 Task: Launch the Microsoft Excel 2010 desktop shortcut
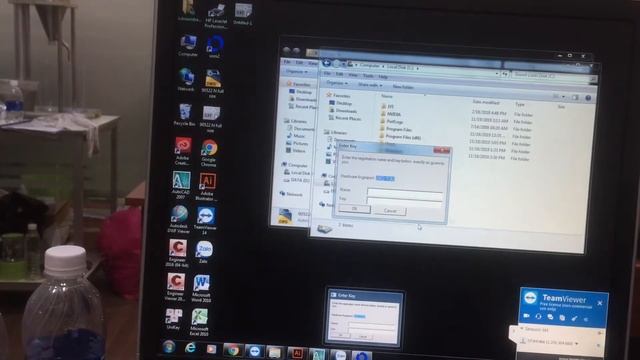pos(199,322)
